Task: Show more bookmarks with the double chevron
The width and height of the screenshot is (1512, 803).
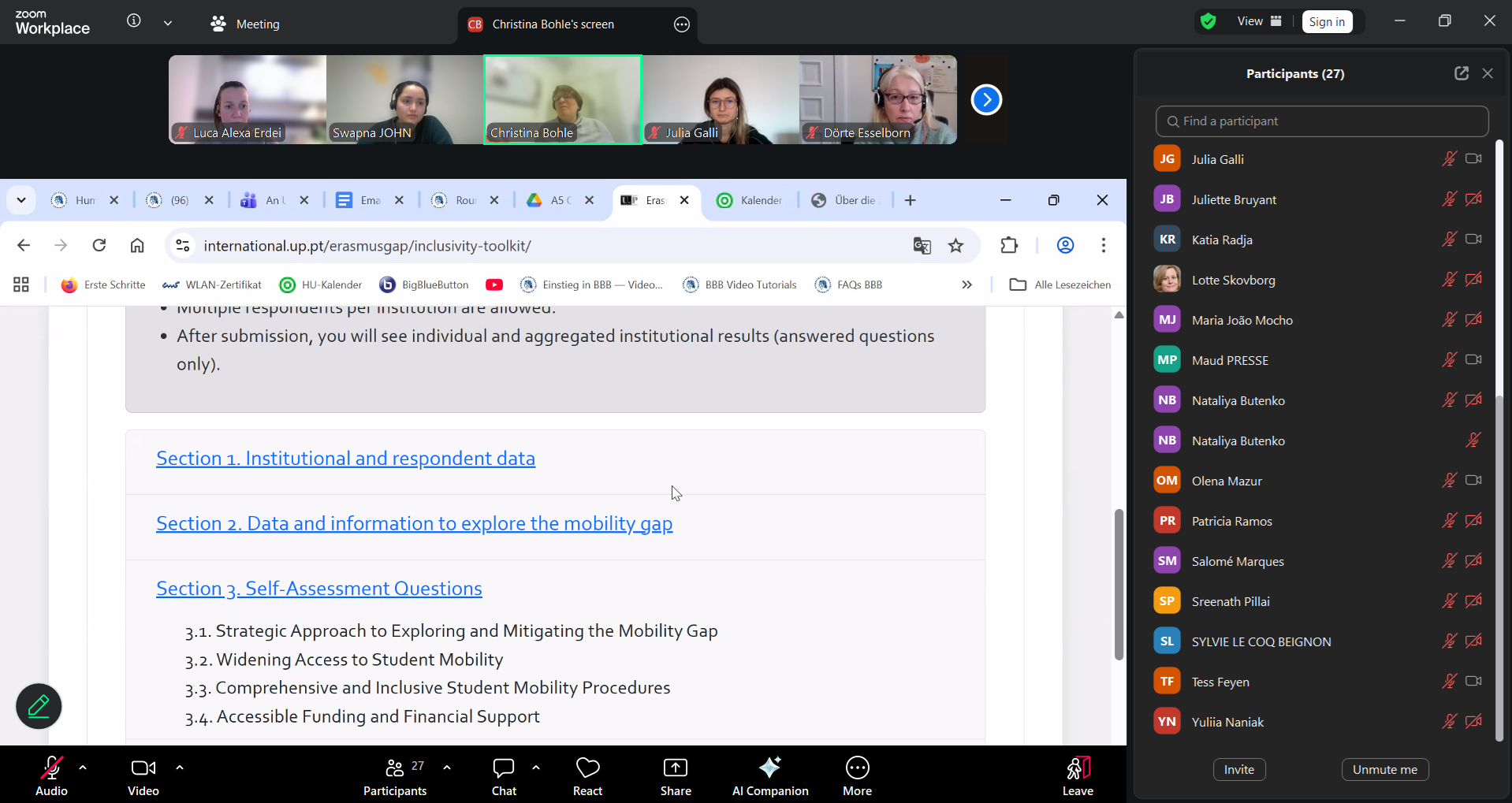Action: point(967,284)
